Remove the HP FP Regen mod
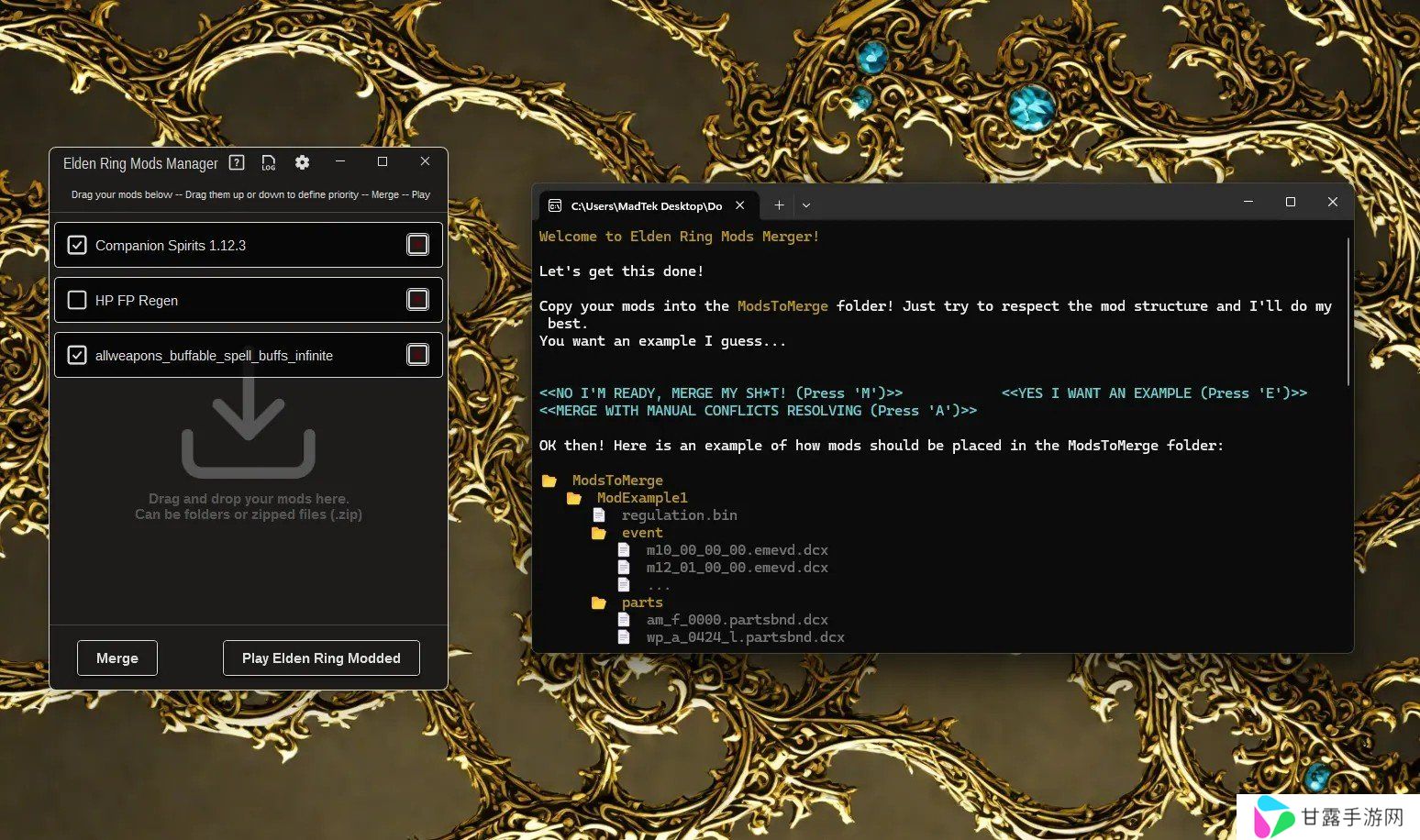This screenshot has width=1420, height=840. click(x=417, y=300)
